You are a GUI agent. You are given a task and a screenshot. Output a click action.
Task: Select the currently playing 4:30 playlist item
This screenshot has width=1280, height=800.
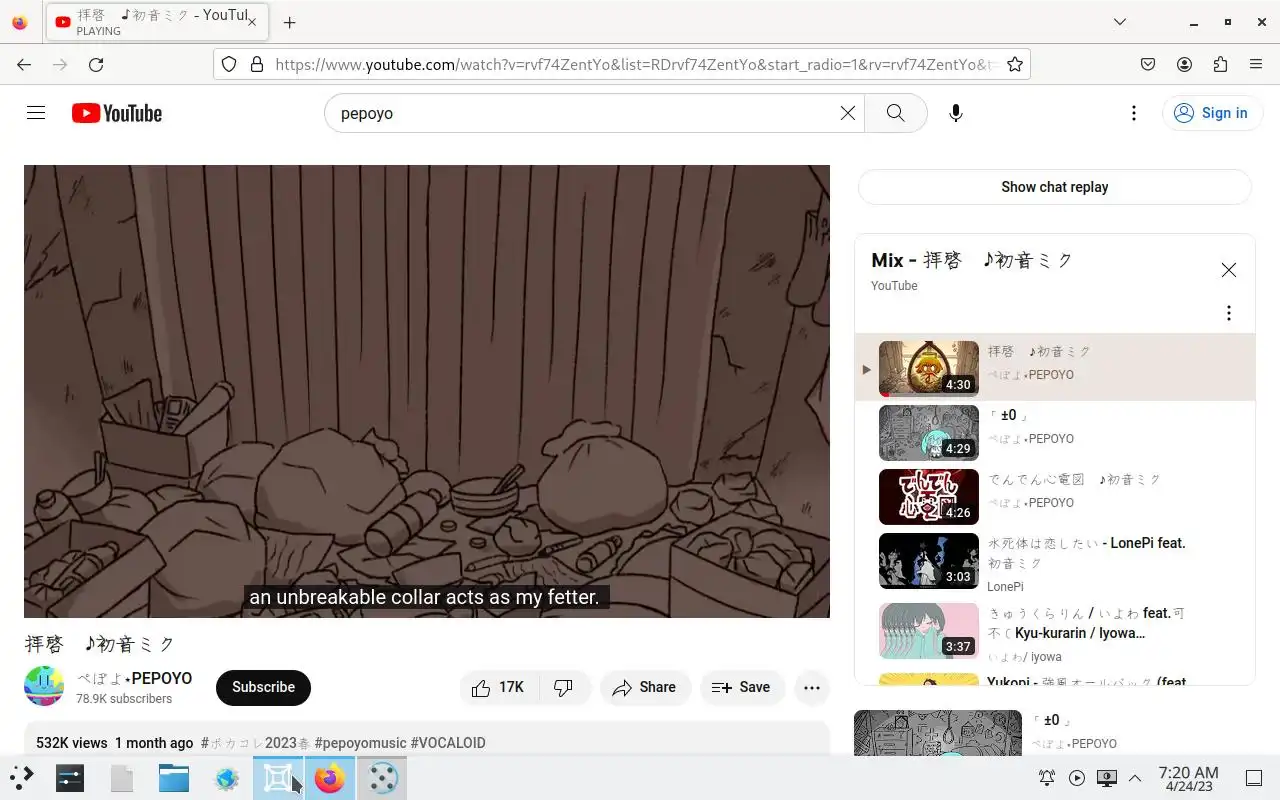[x=1055, y=367]
